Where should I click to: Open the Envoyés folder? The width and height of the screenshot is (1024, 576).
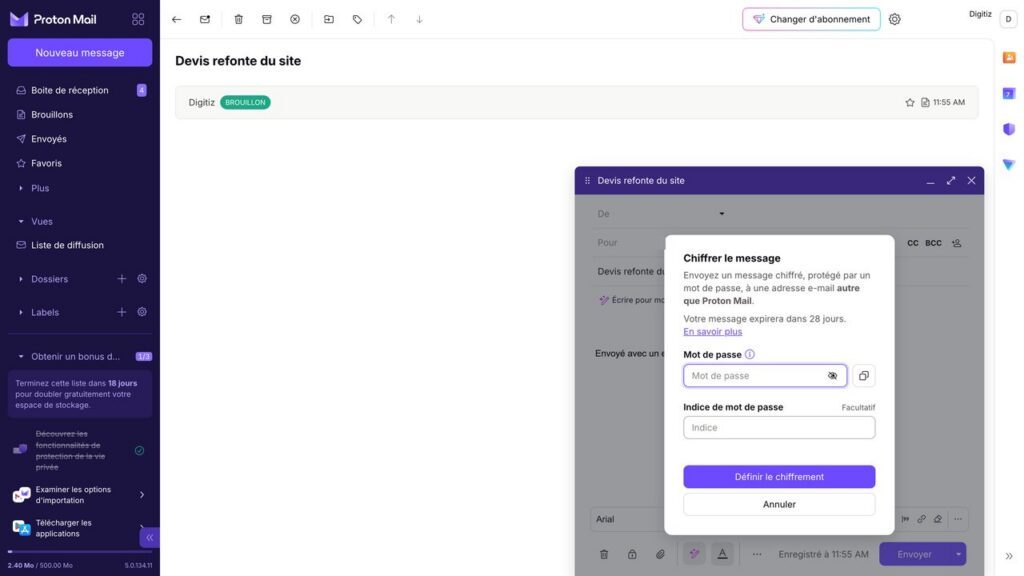[80, 138]
